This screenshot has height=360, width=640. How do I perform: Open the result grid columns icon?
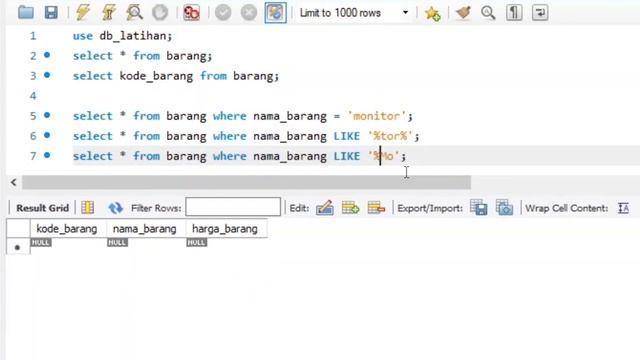click(x=87, y=208)
